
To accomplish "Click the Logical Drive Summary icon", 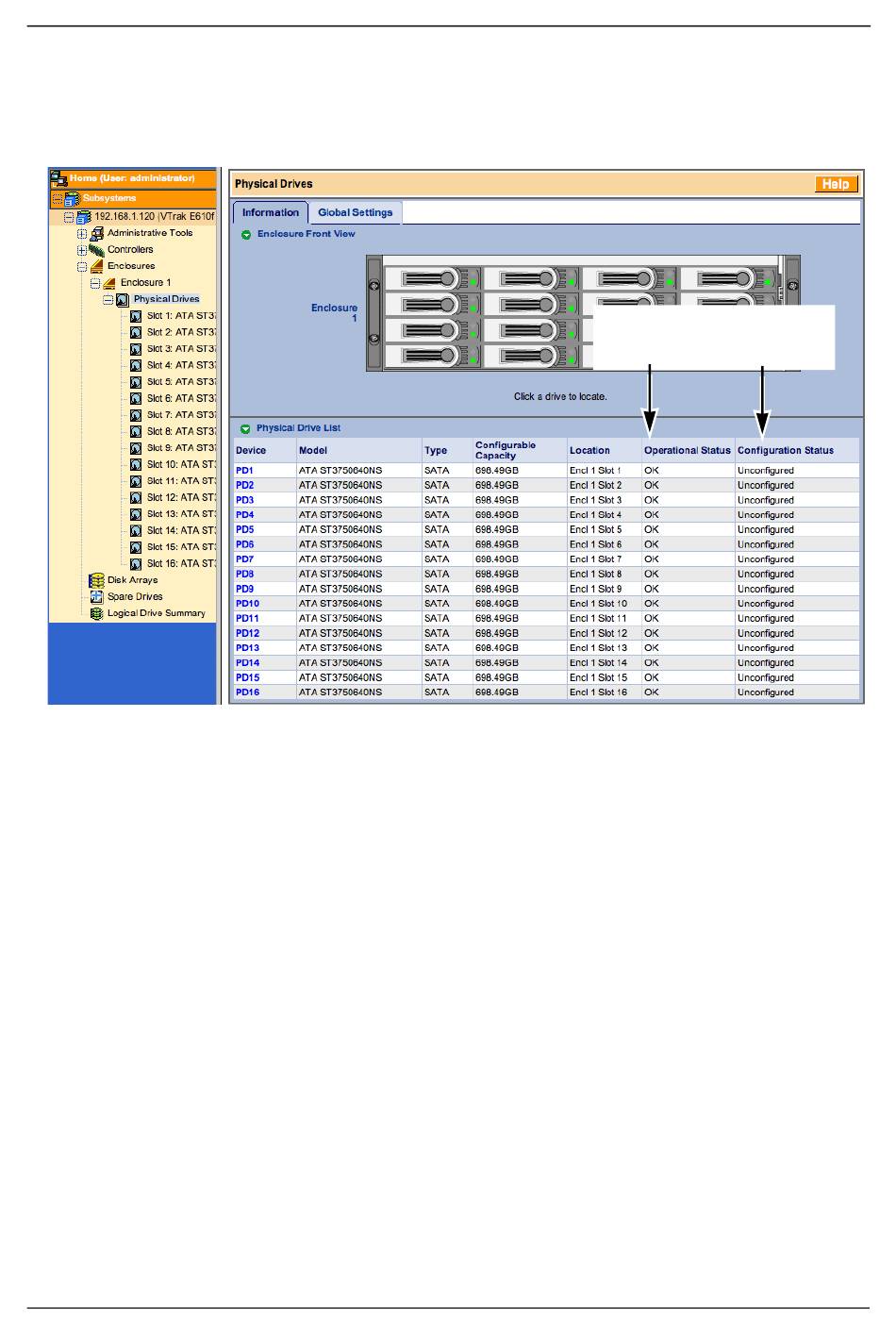I will [x=96, y=614].
